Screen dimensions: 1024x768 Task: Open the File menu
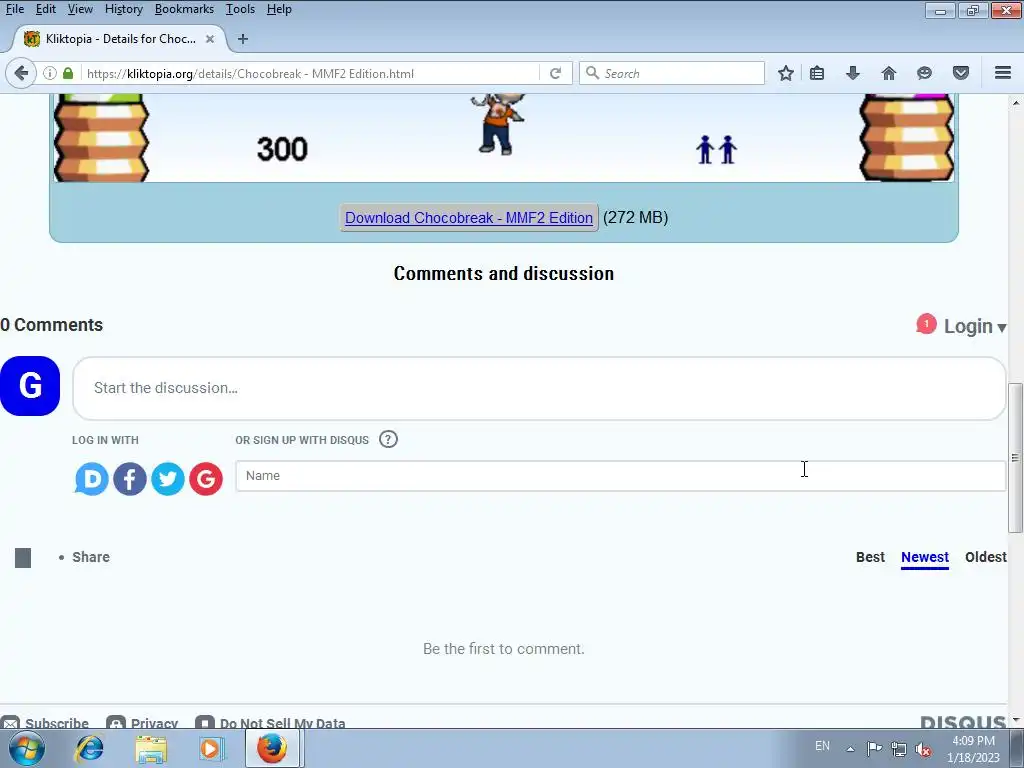(15, 9)
